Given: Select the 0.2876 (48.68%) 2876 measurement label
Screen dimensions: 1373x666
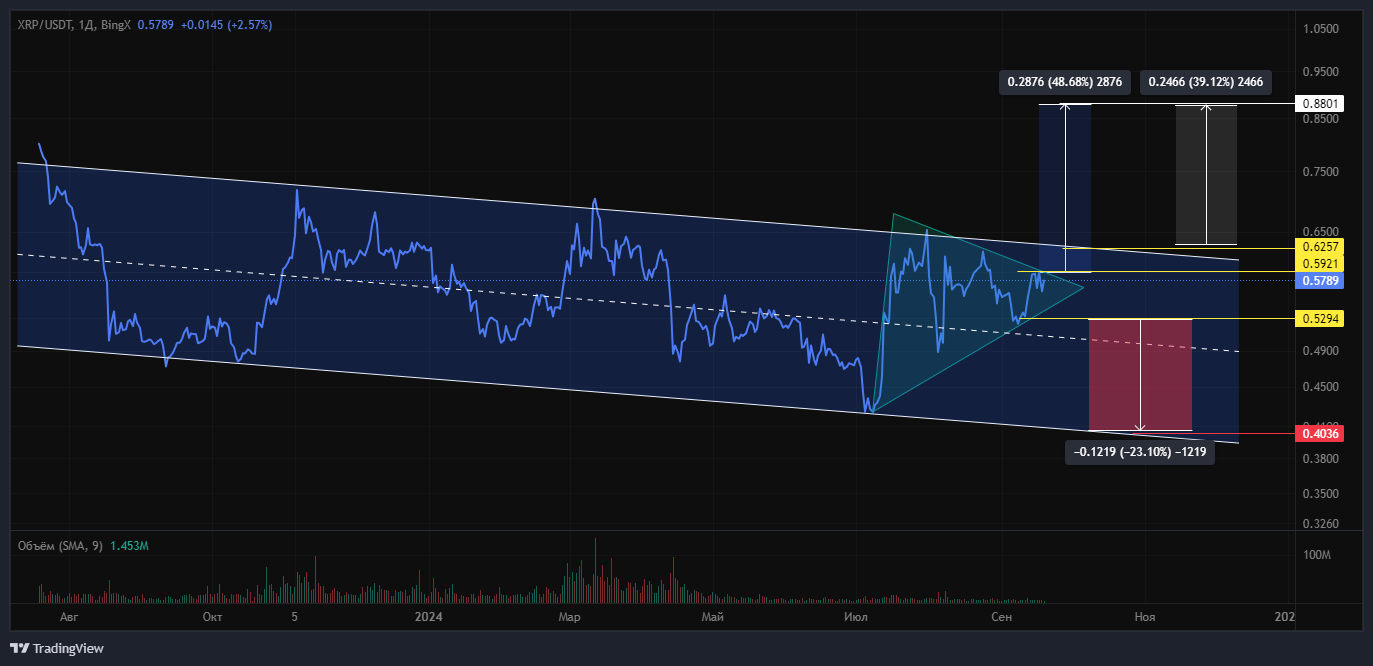Looking at the screenshot, I should 1064,82.
